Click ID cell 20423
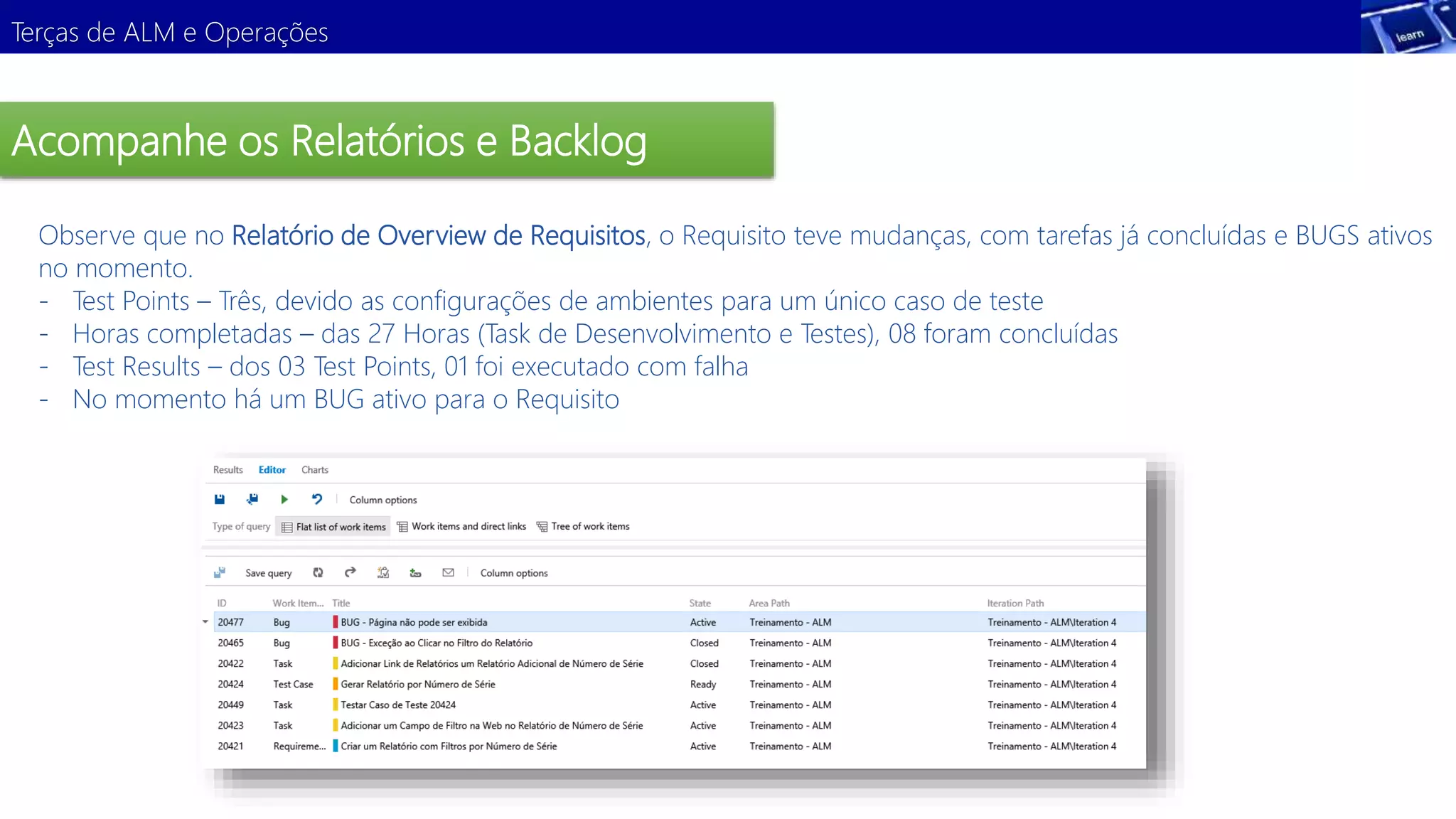1456x819 pixels. pyautogui.click(x=230, y=725)
